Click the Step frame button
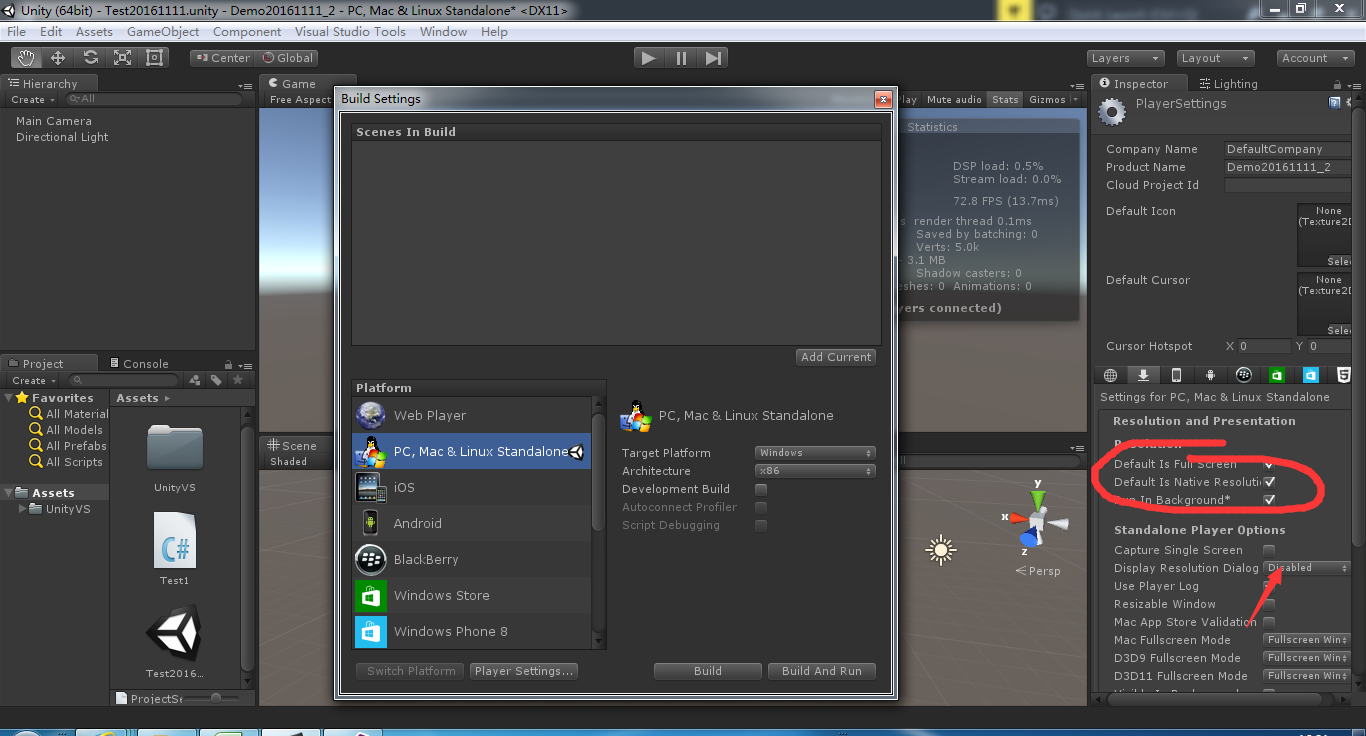The image size is (1366, 736). [713, 58]
